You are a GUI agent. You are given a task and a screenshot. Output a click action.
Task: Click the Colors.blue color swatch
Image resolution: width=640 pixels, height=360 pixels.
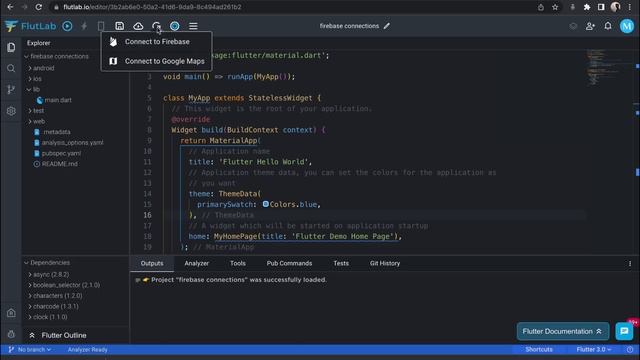pos(266,204)
